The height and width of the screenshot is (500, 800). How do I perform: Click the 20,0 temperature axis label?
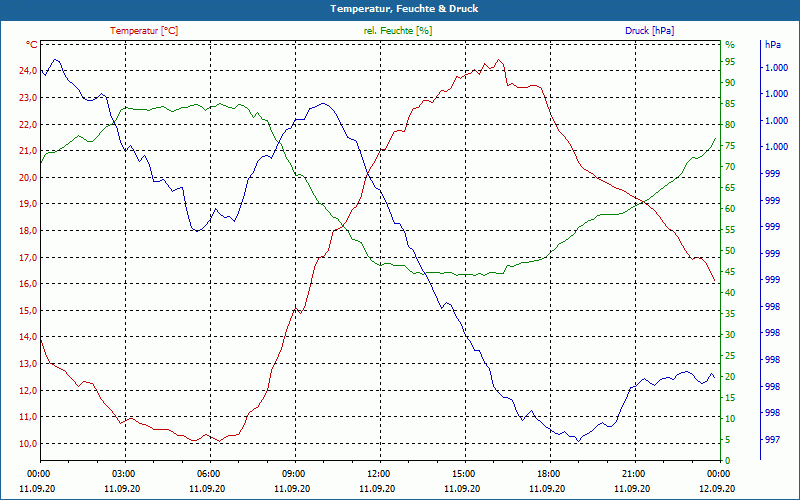(x=28, y=178)
